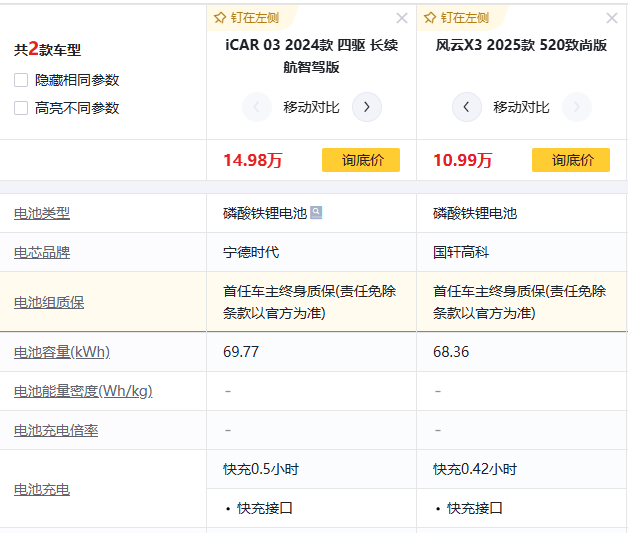Open 电芯品牌 parameter link
This screenshot has height=533, width=628.
[42, 252]
